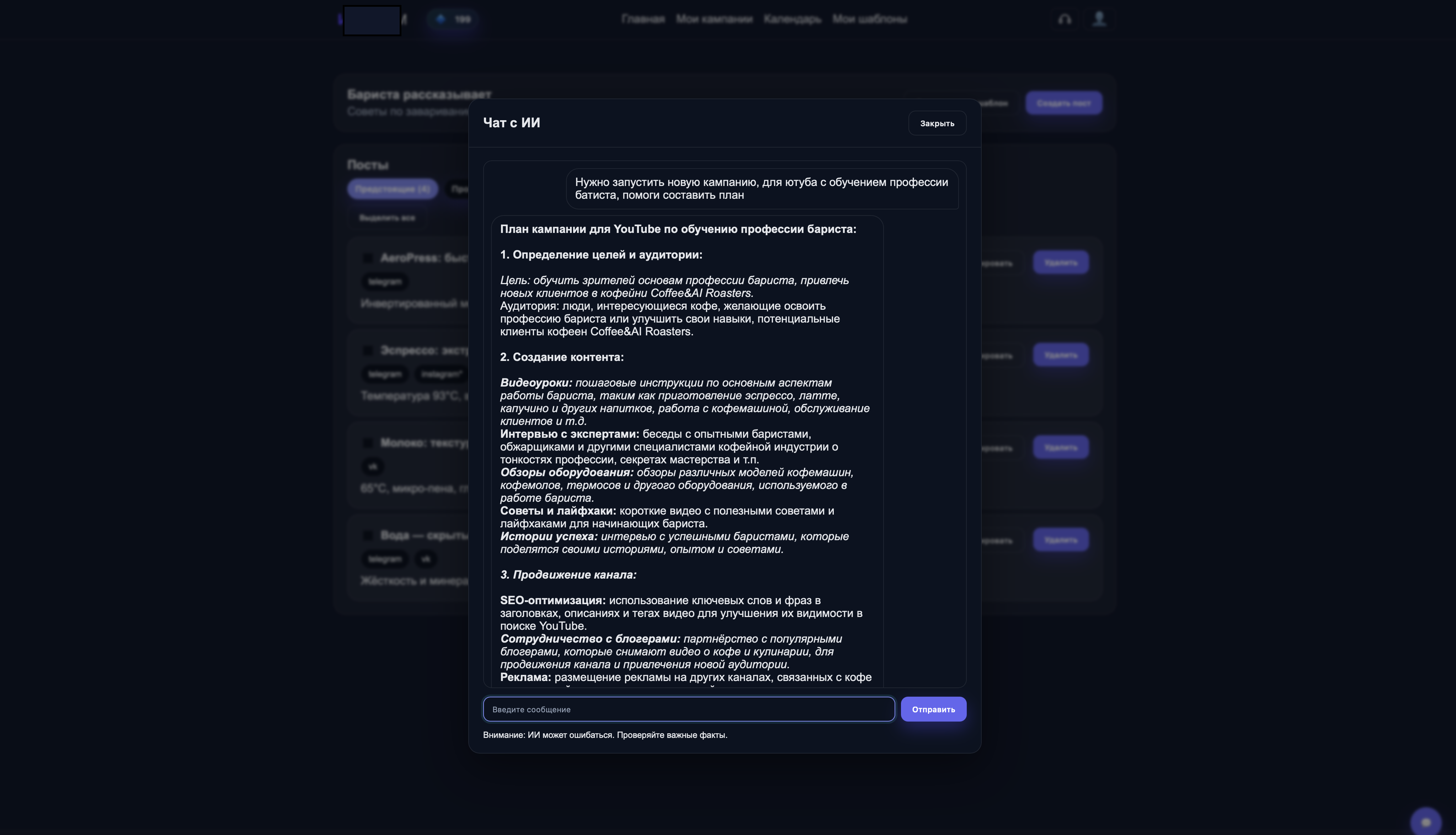Image resolution: width=1456 pixels, height=835 pixels.
Task: Click the app logo in the header
Action: (372, 20)
